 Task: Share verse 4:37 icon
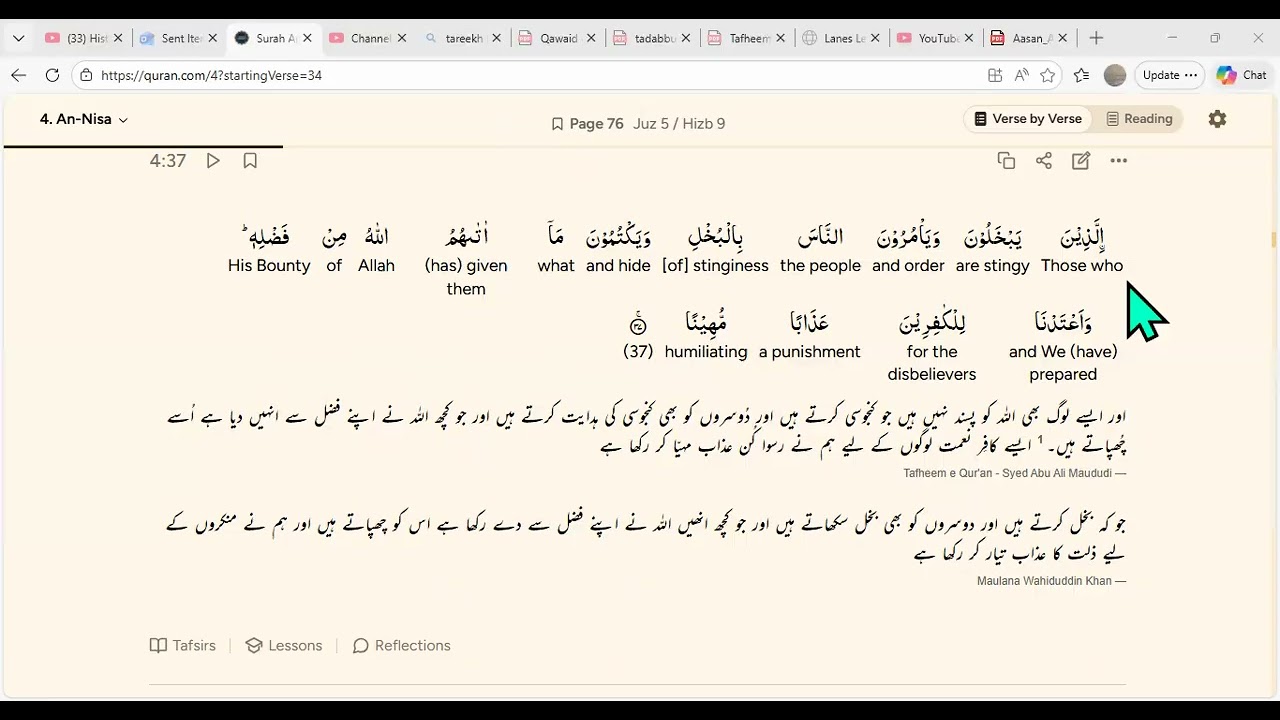point(1044,160)
